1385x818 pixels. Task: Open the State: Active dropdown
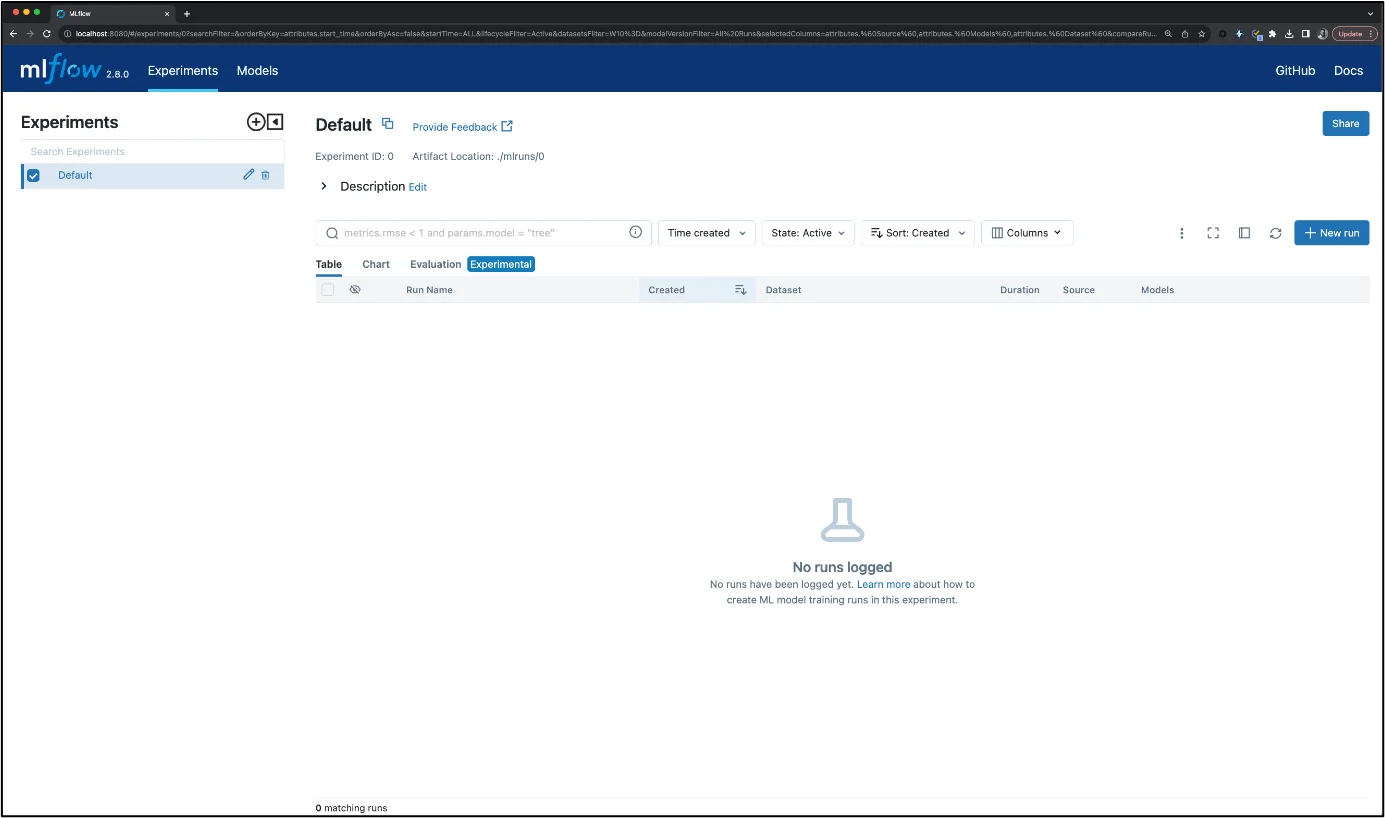coord(808,233)
